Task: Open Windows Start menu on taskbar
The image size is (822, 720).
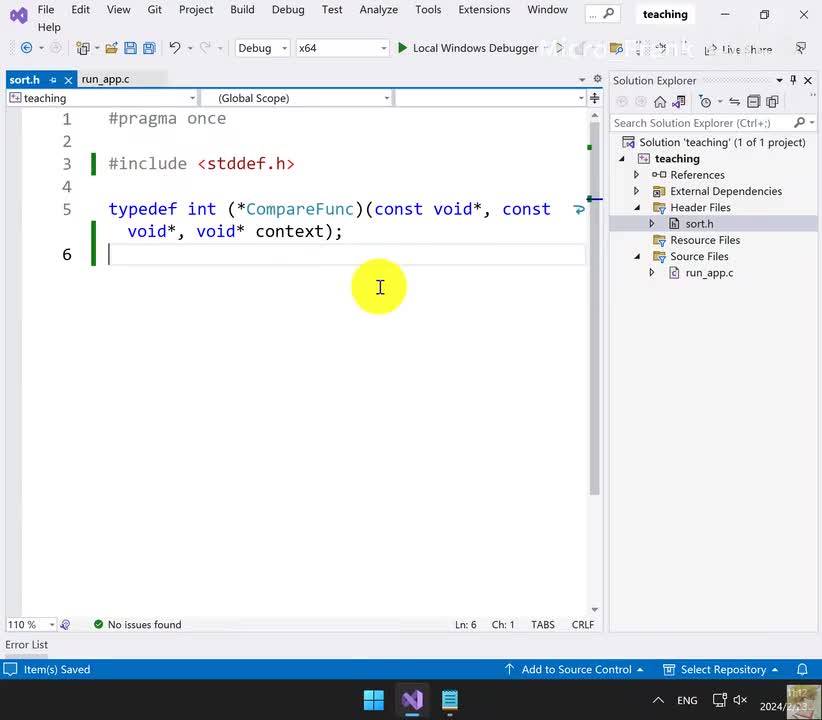Action: coord(374,700)
